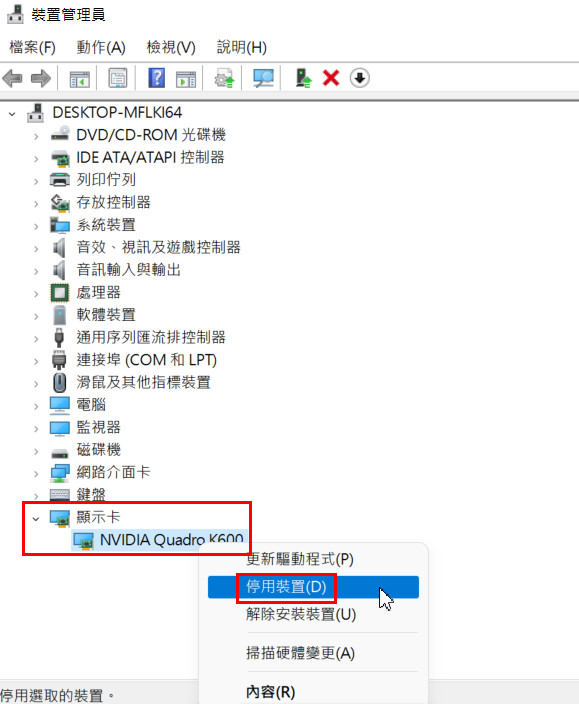The image size is (579, 704).
Task: Open the 檔案(F) menu
Action: tap(32, 47)
